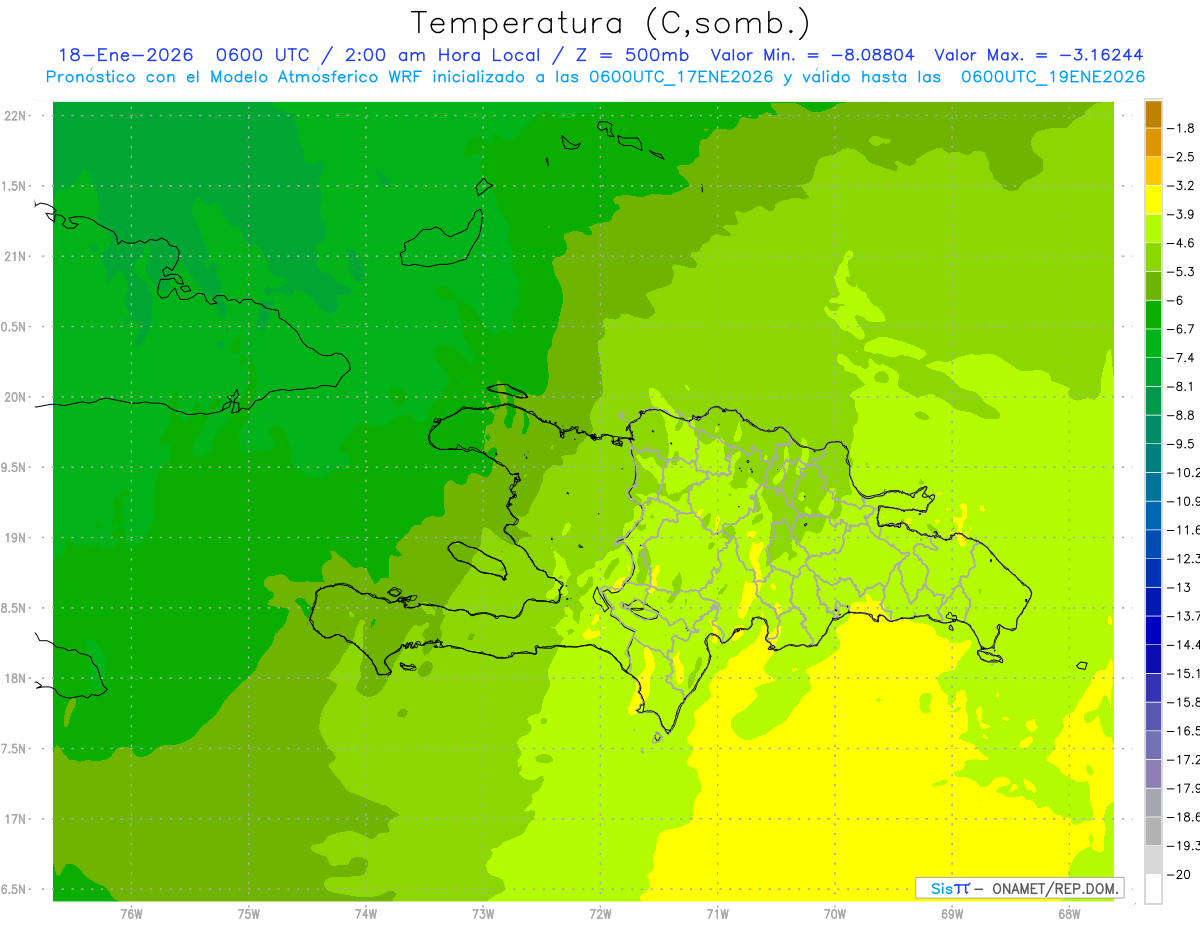Click the teal swatch between -9.5 and -10.2
The image size is (1200, 927).
pos(1153,458)
